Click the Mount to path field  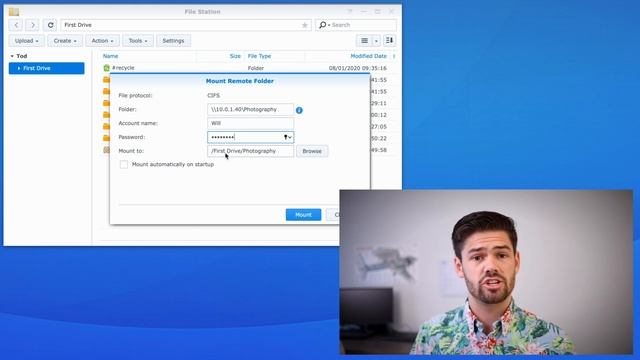pos(250,151)
